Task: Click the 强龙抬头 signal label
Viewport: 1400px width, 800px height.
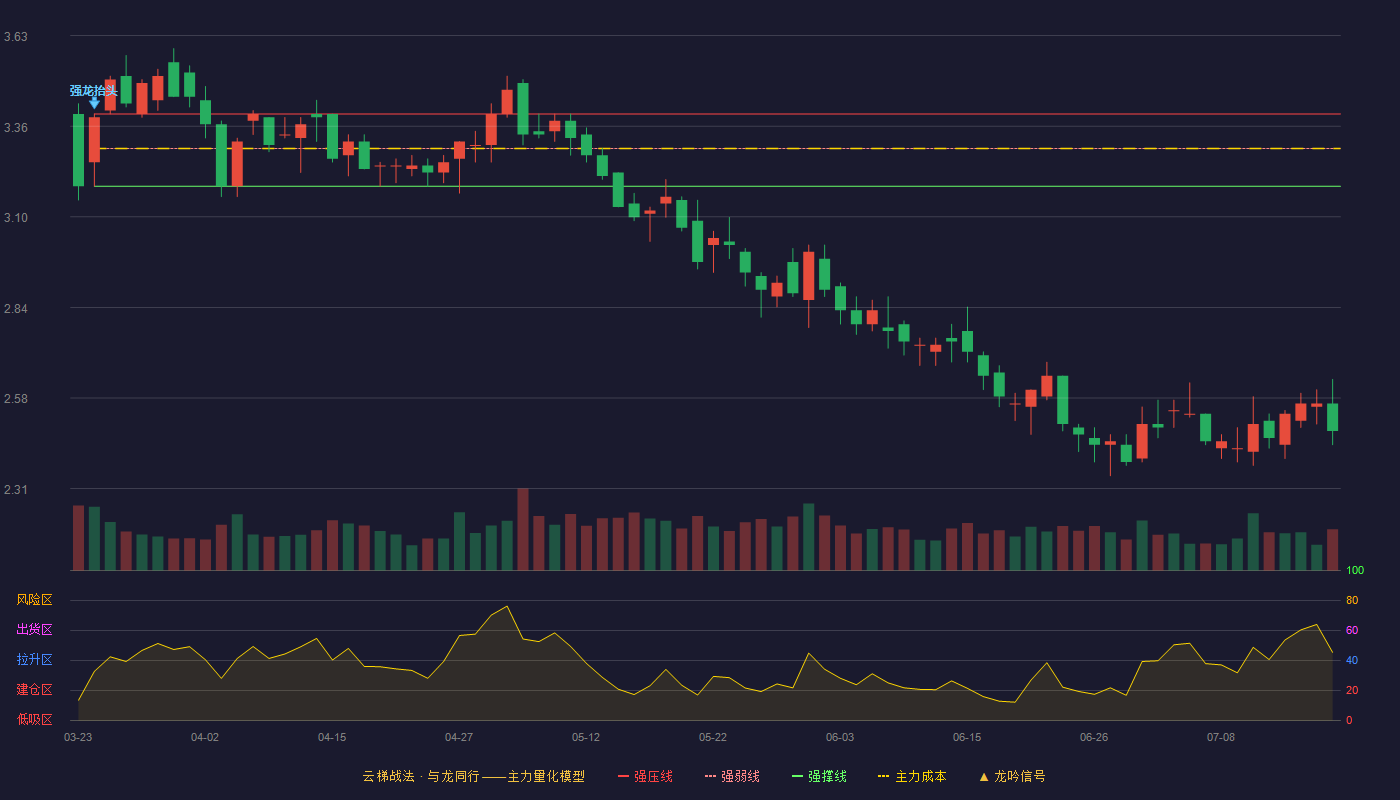Action: point(93,91)
